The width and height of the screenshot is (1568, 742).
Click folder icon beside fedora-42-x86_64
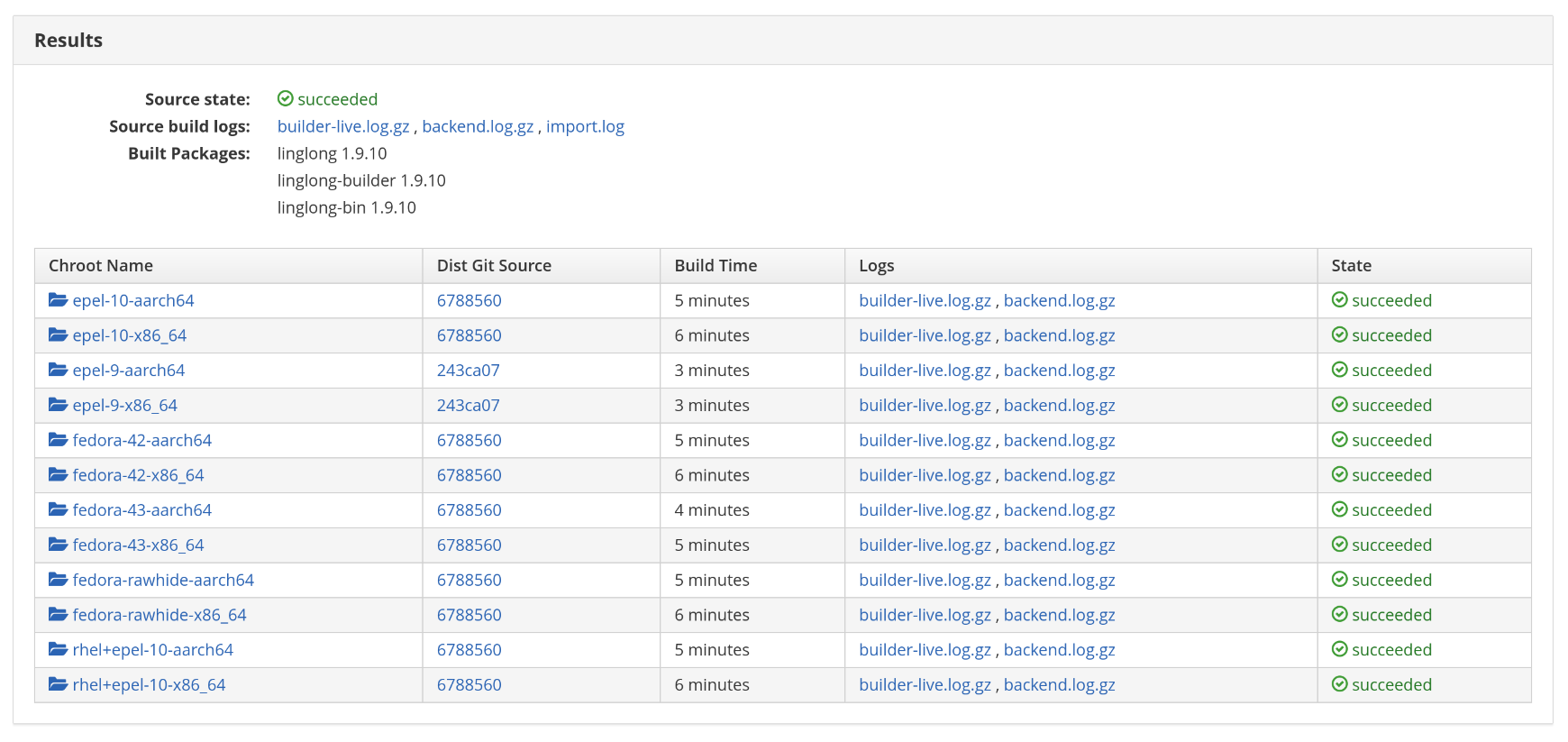point(59,475)
